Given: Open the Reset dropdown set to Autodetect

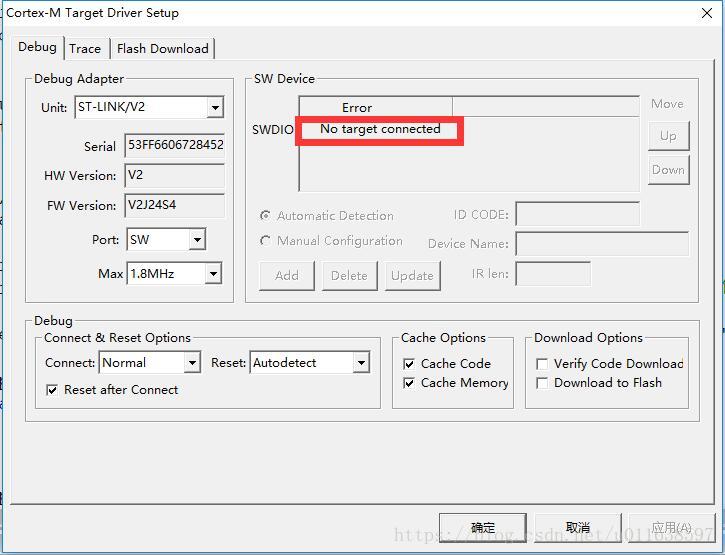Looking at the screenshot, I should 310,363.
